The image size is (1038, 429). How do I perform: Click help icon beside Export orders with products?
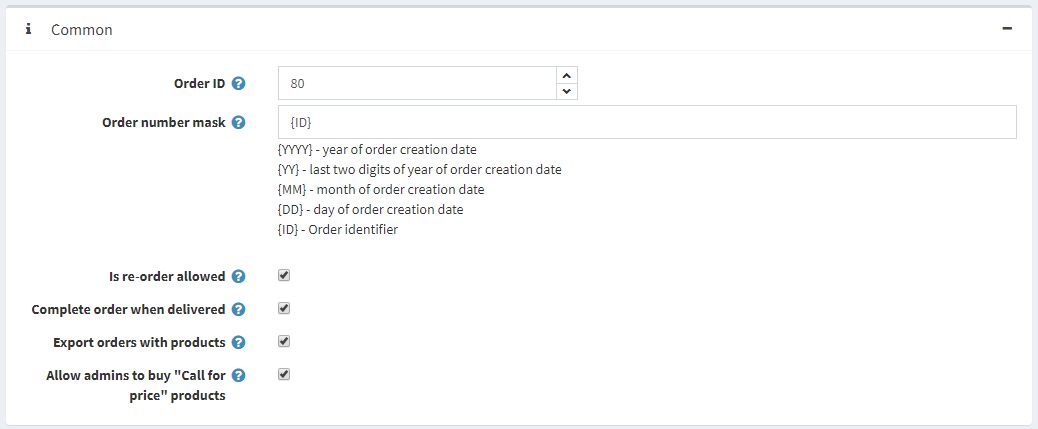coord(239,343)
